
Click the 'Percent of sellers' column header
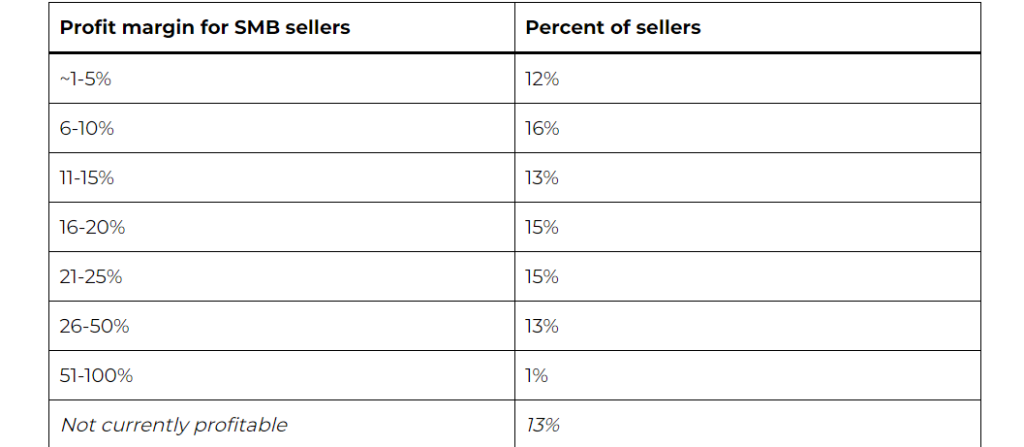click(613, 28)
